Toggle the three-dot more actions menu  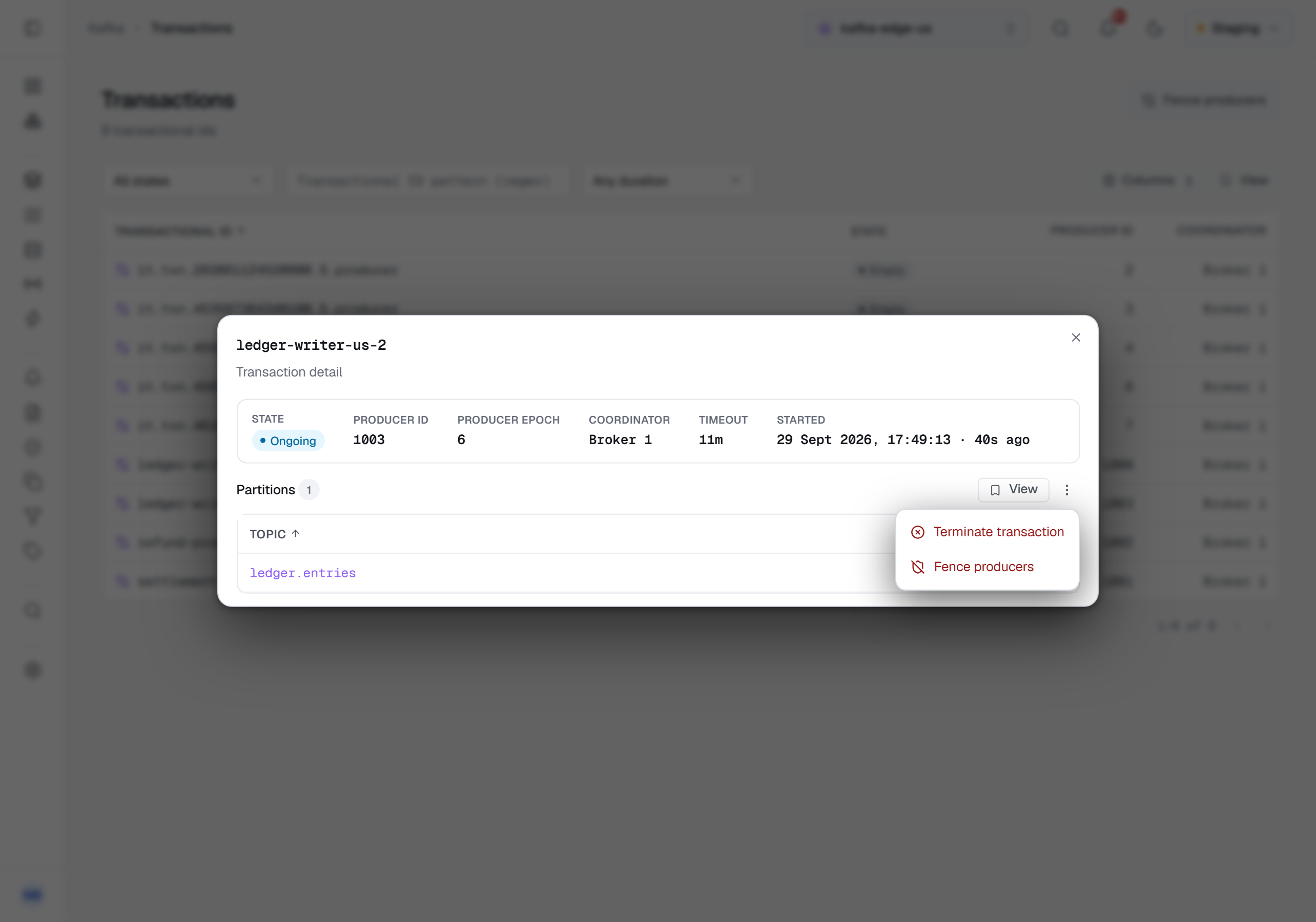pos(1066,490)
